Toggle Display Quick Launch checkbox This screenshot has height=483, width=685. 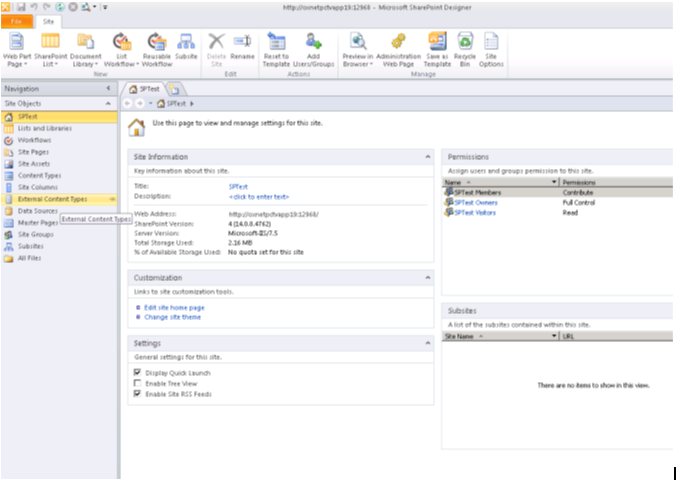[x=137, y=373]
